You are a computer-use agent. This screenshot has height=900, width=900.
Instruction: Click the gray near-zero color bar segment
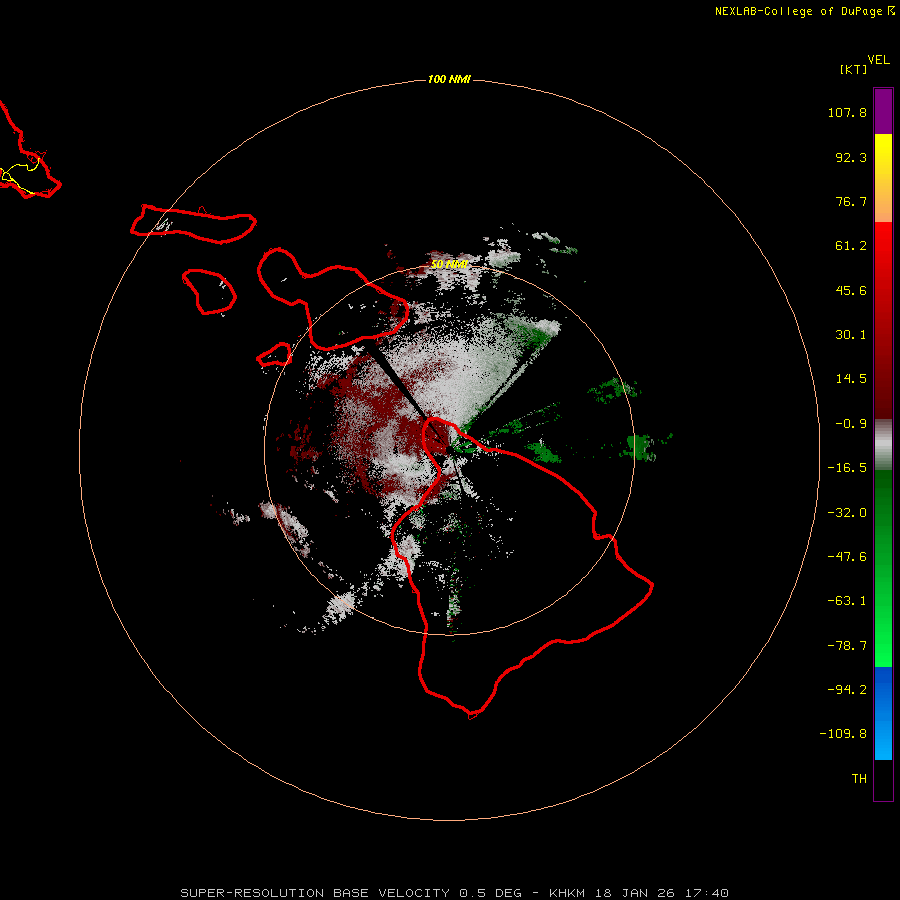[883, 445]
